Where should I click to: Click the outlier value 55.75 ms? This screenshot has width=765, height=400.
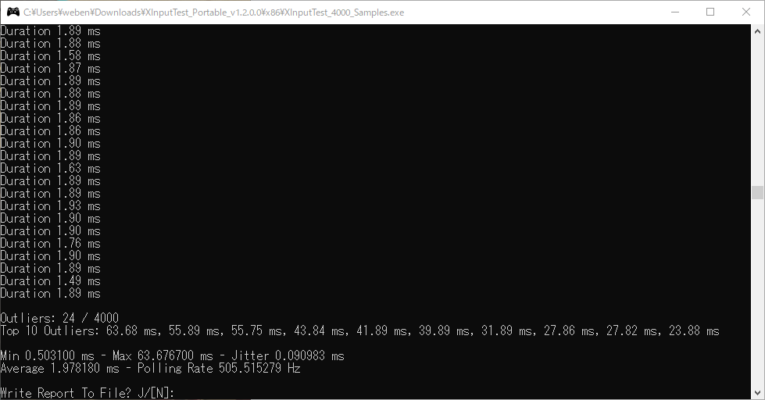click(x=257, y=331)
